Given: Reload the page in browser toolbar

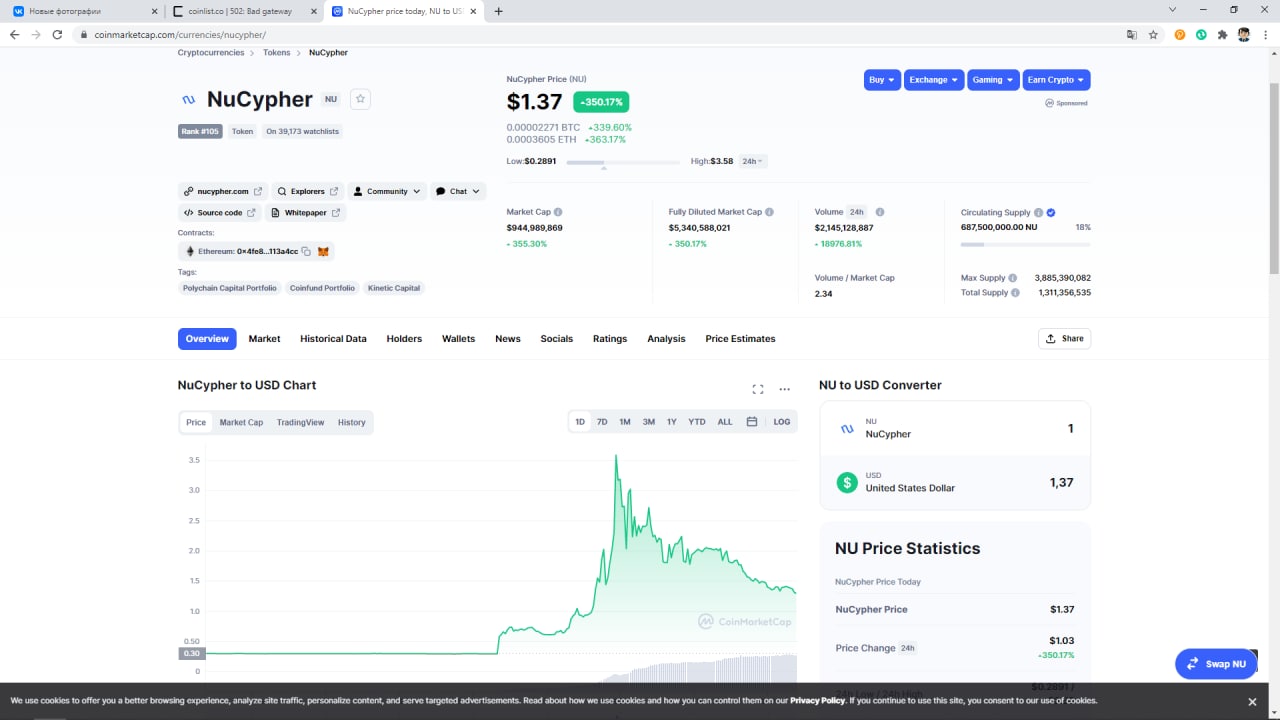Looking at the screenshot, I should pyautogui.click(x=57, y=34).
